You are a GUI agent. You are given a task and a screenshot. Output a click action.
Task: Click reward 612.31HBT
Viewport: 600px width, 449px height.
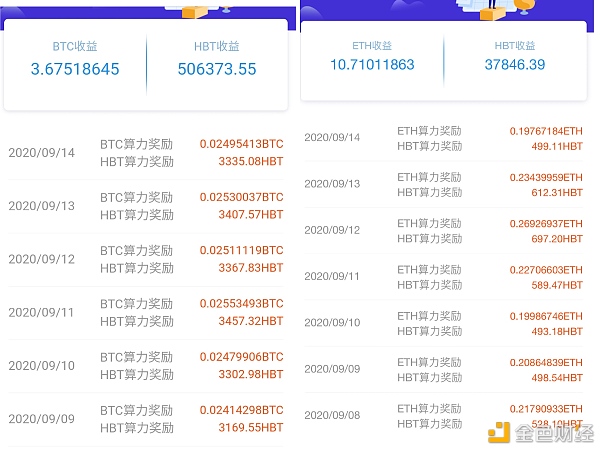click(x=557, y=193)
